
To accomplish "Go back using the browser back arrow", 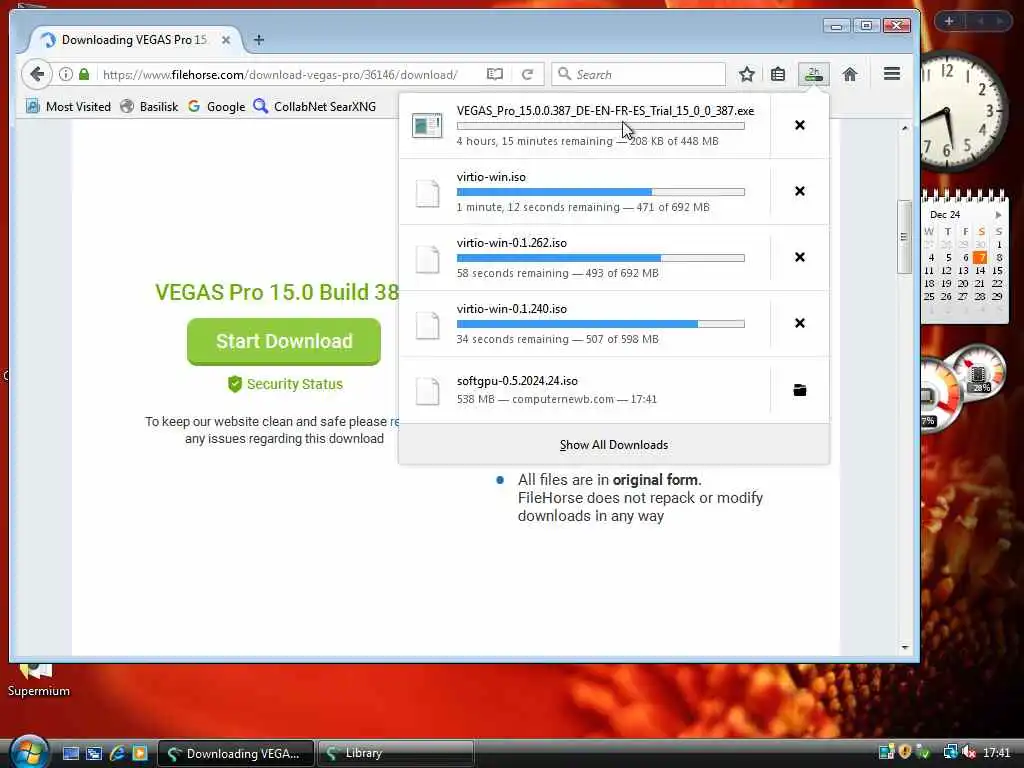I will [37, 74].
